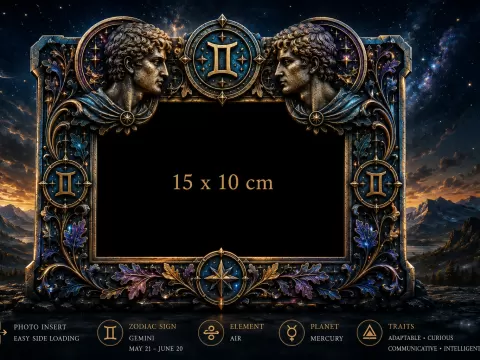Click the 'TRAITS' heading

point(401,326)
